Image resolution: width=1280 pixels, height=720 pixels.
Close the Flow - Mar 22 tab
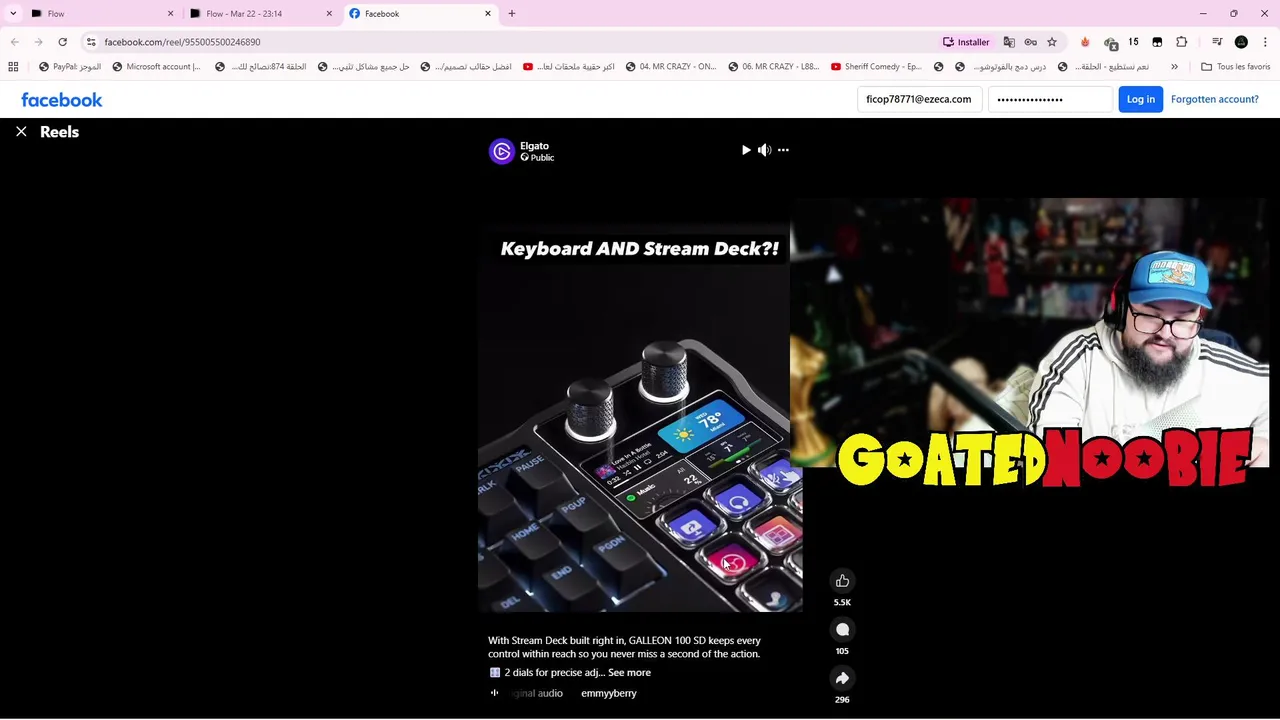329,14
